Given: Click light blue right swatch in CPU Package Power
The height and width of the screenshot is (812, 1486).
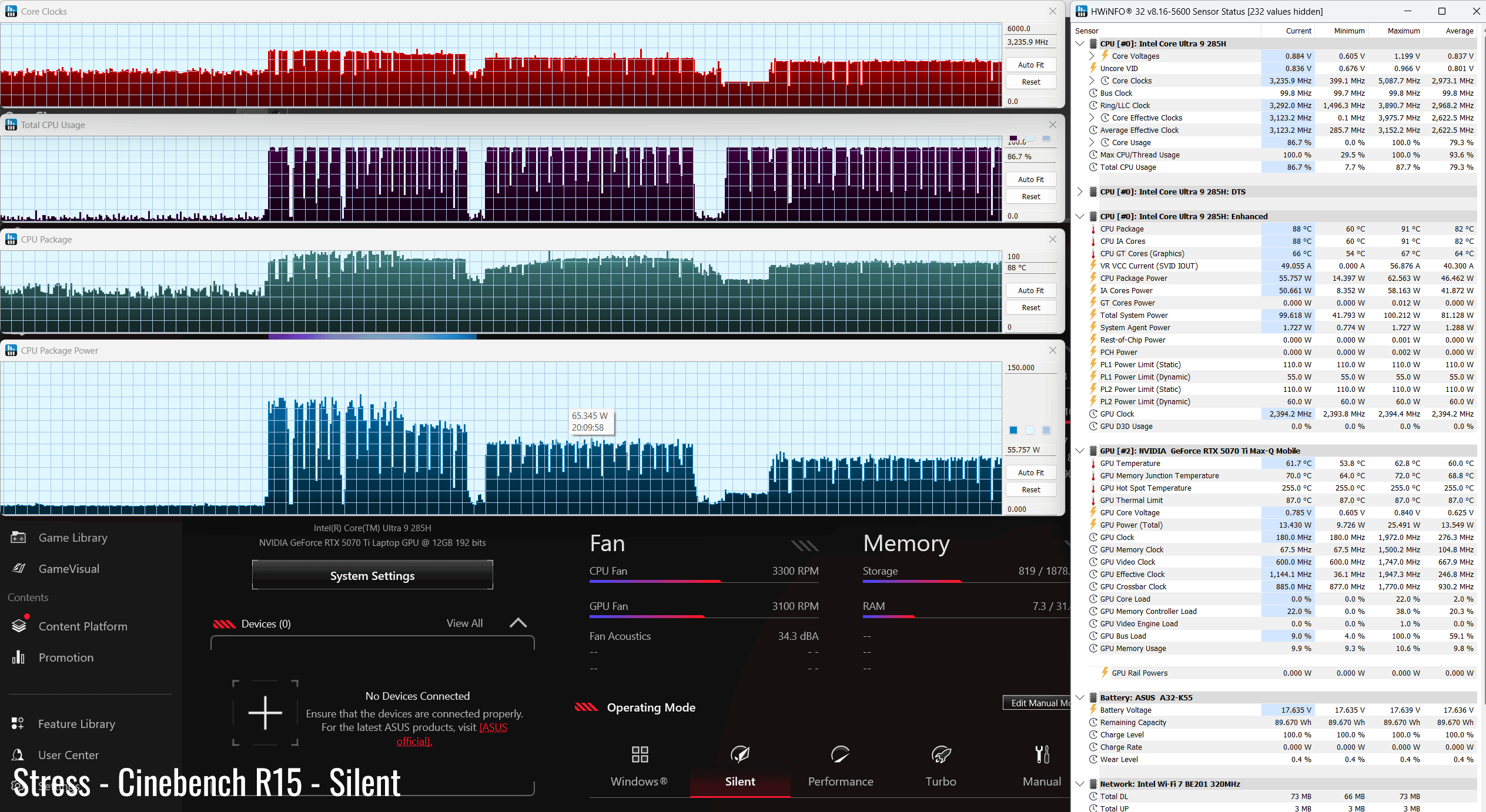Looking at the screenshot, I should (1046, 430).
